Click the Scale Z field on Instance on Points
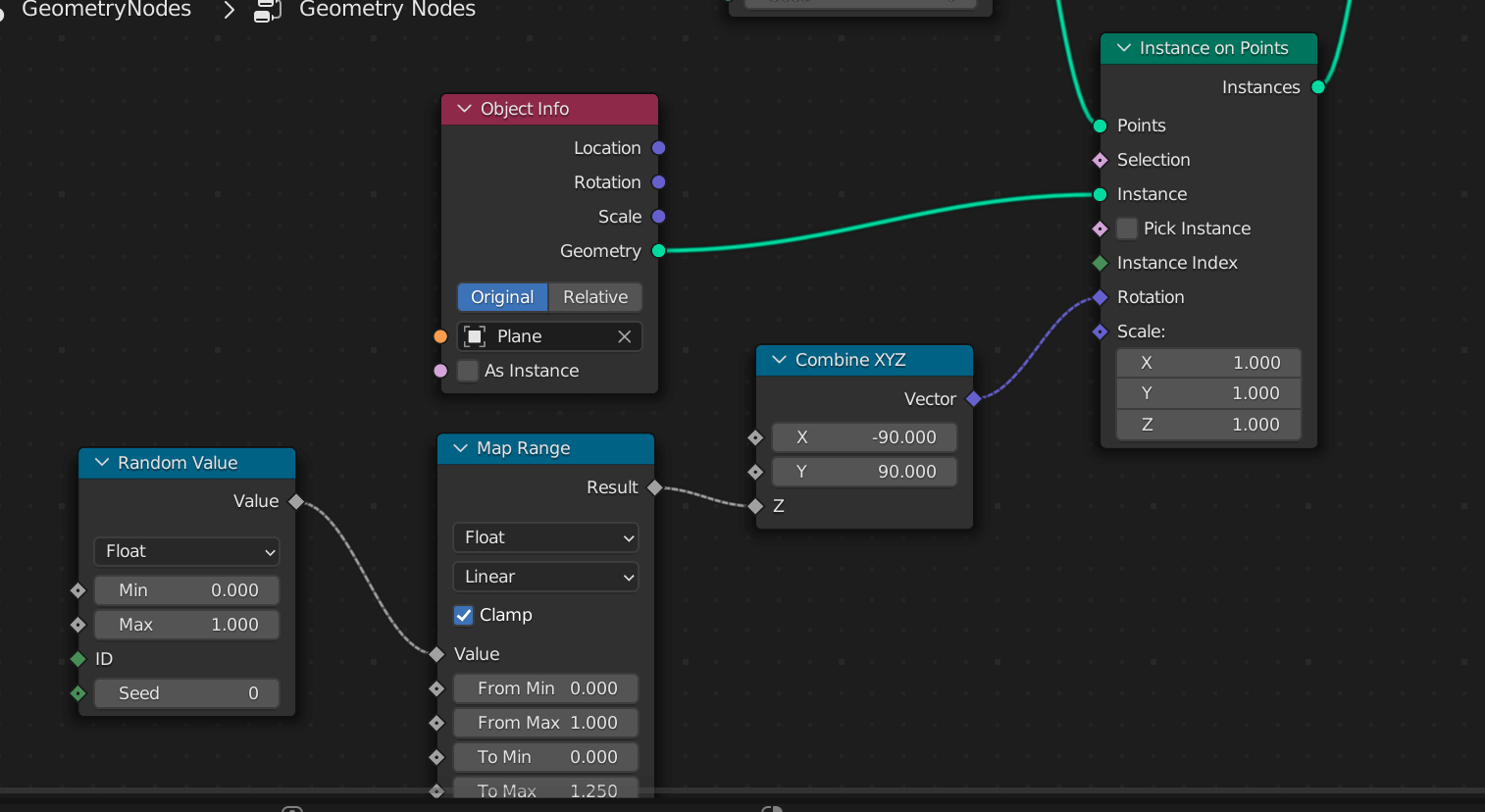 (x=1208, y=425)
